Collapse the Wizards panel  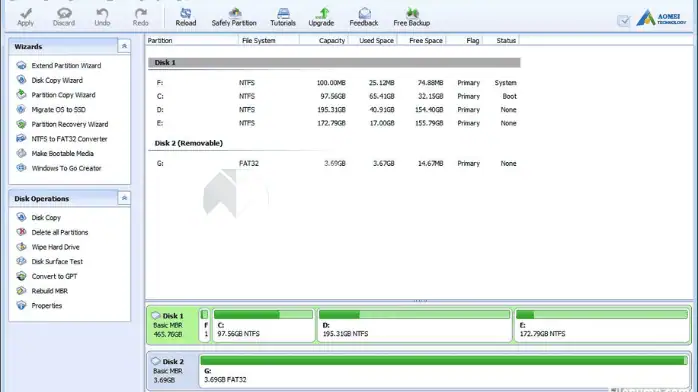coord(124,46)
